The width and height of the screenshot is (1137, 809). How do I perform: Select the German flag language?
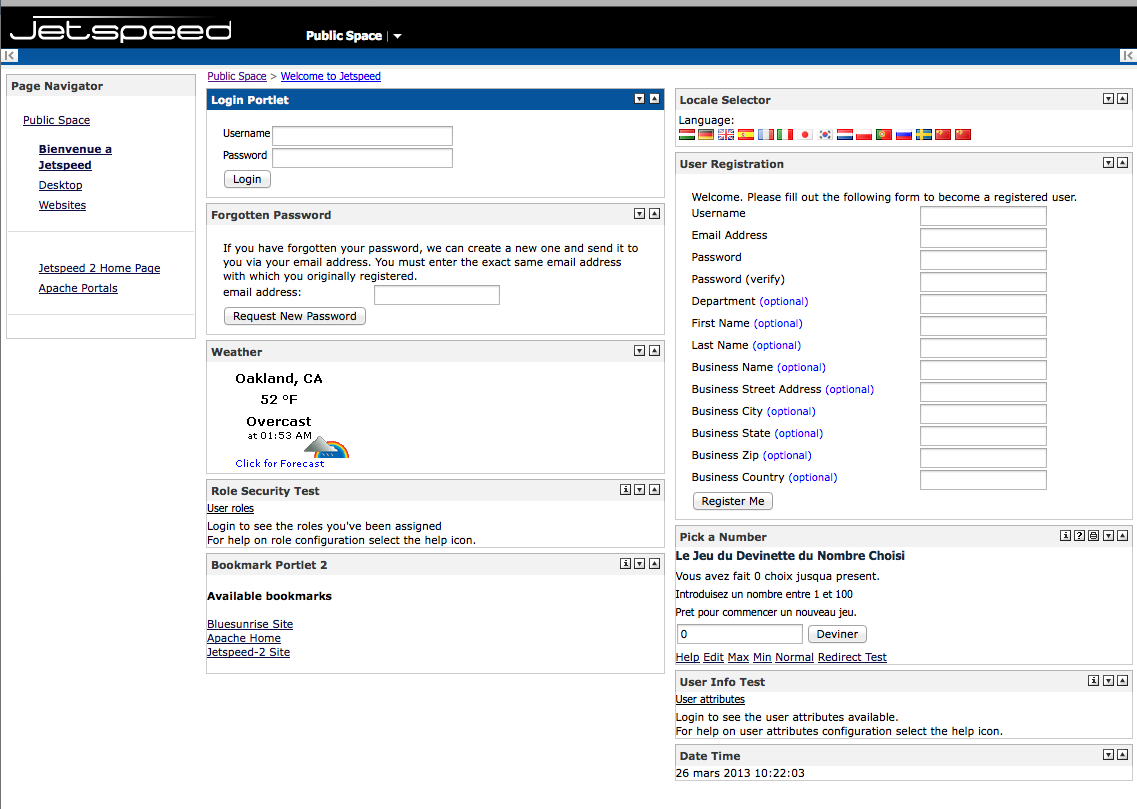[706, 135]
